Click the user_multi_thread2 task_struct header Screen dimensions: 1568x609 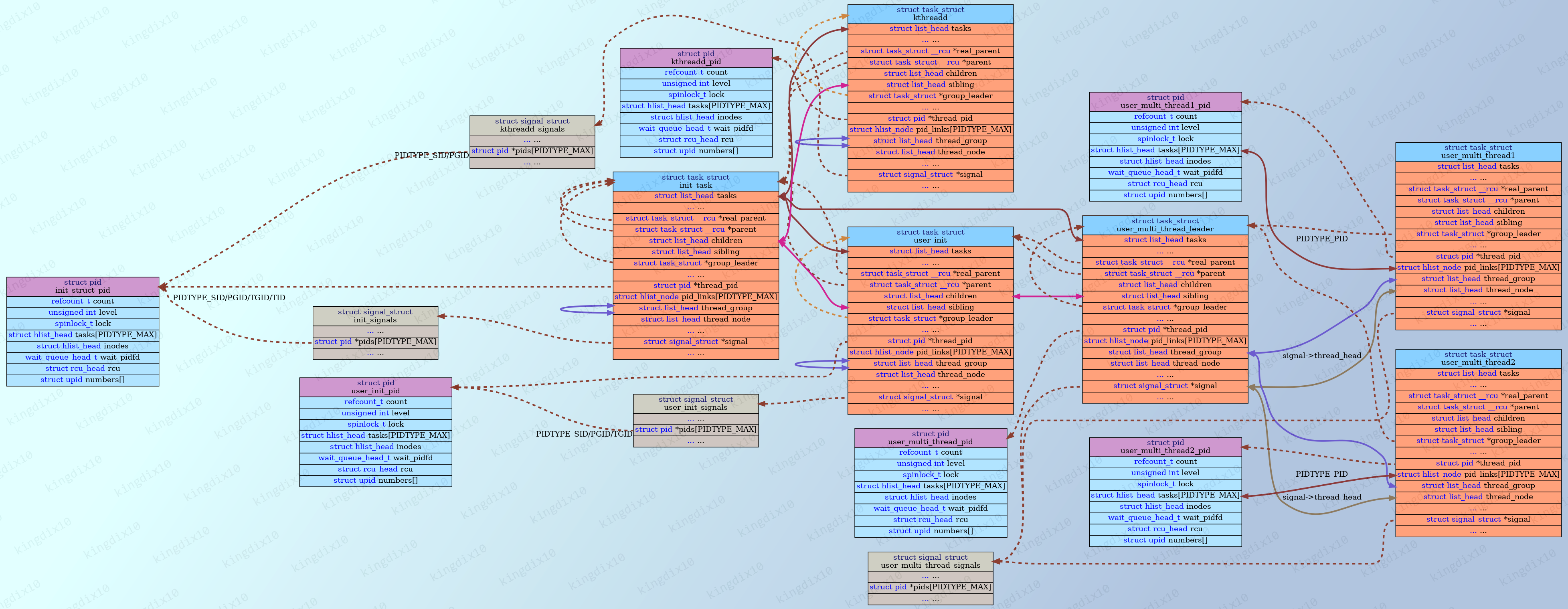pos(1478,359)
